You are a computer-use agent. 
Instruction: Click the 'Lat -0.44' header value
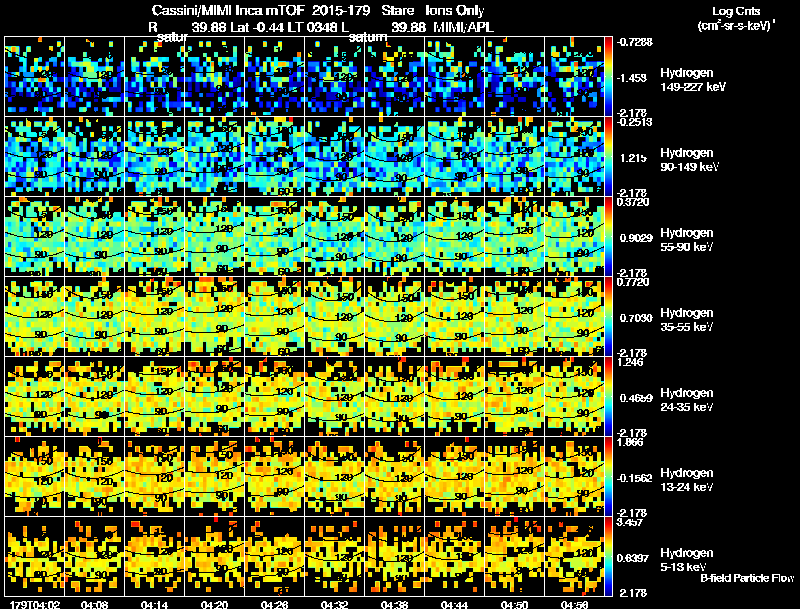[x=258, y=27]
